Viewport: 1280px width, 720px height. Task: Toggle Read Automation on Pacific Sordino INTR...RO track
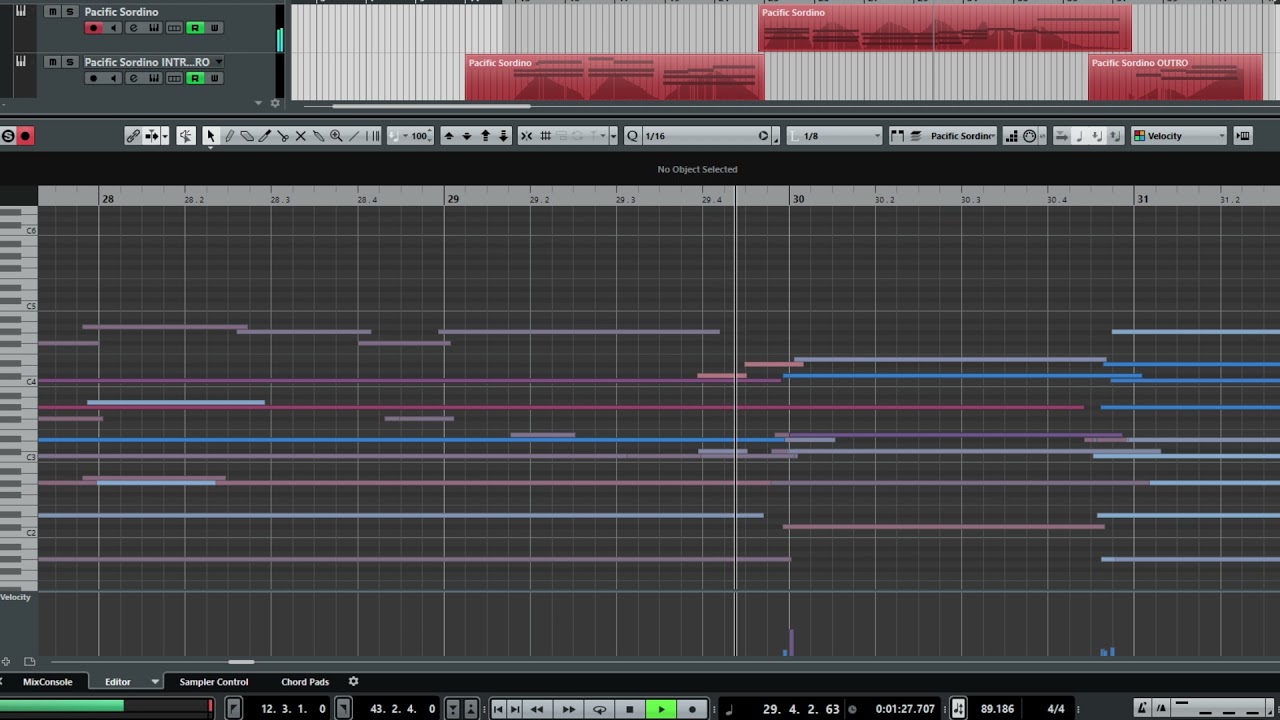click(195, 78)
